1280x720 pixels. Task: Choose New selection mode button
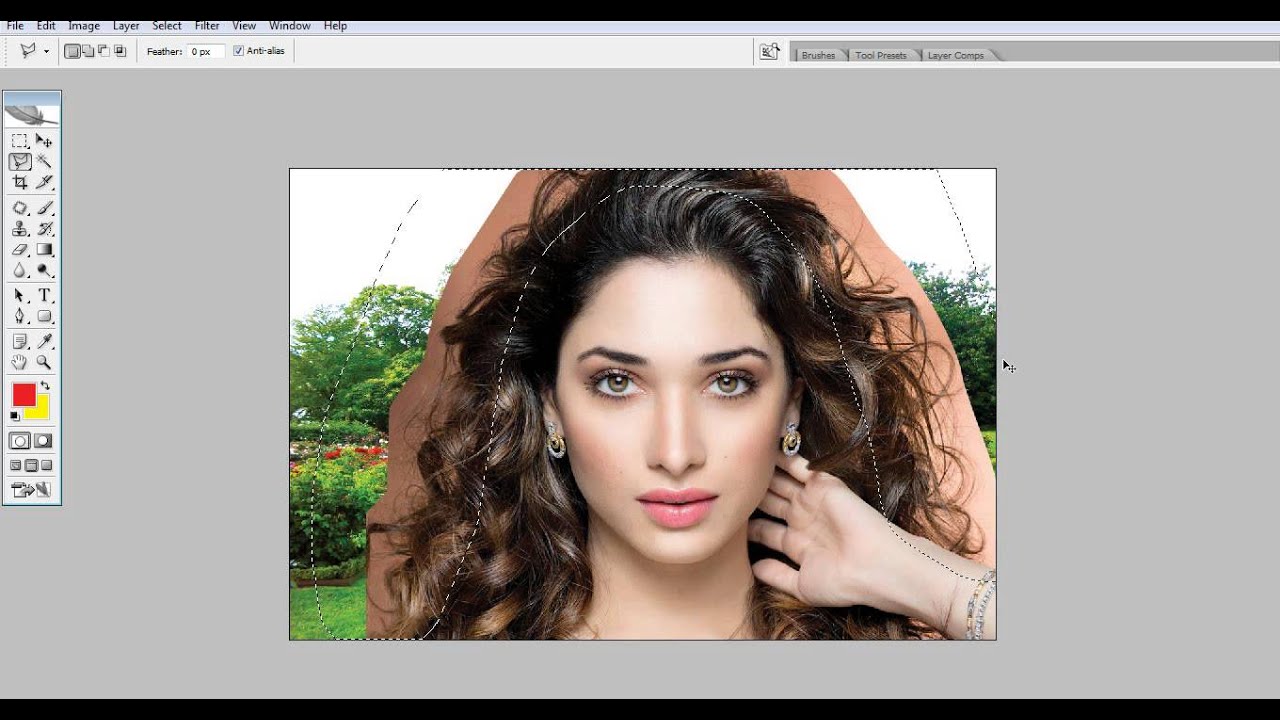(73, 51)
